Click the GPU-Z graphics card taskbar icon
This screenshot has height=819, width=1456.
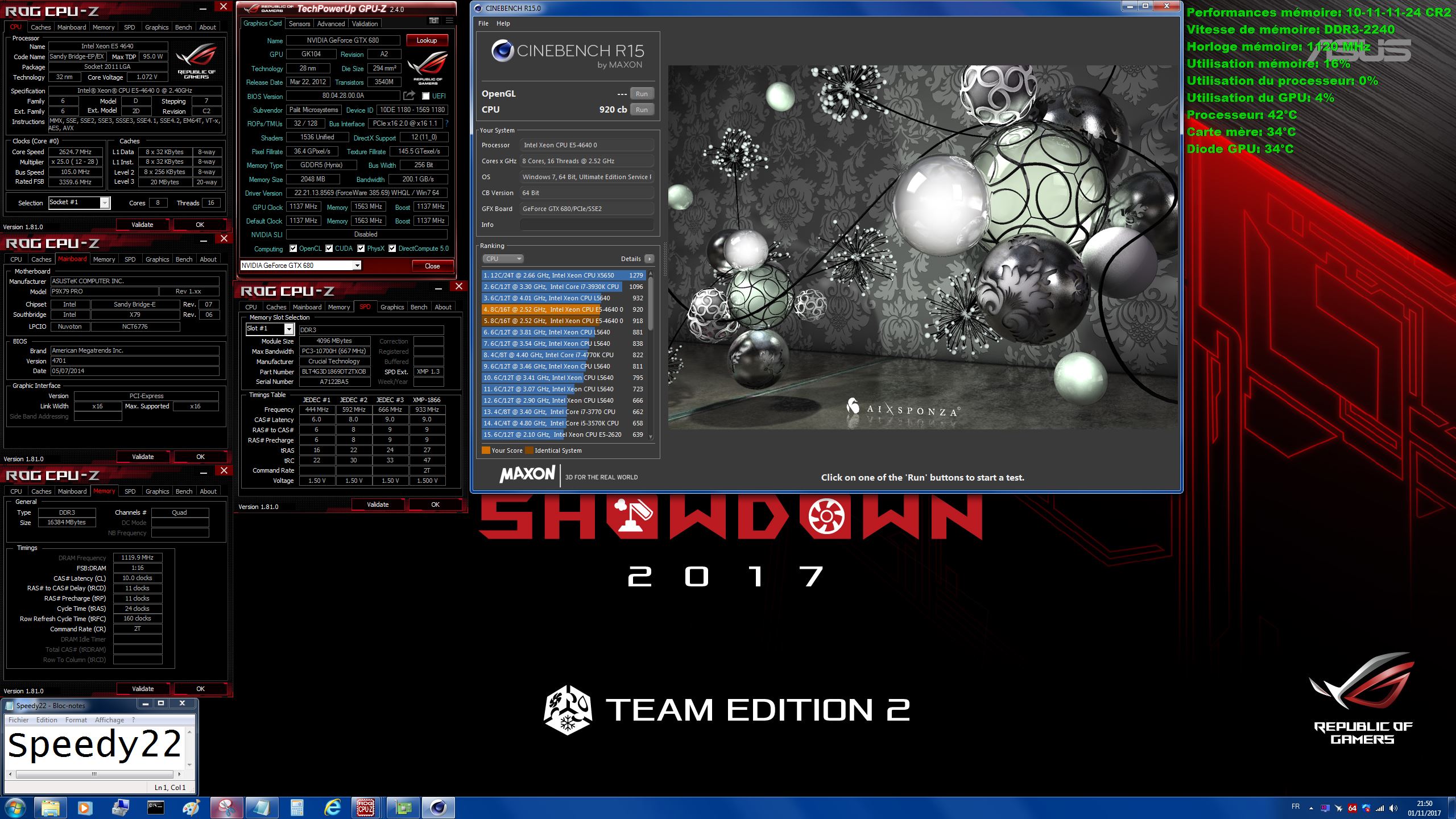coord(403,808)
